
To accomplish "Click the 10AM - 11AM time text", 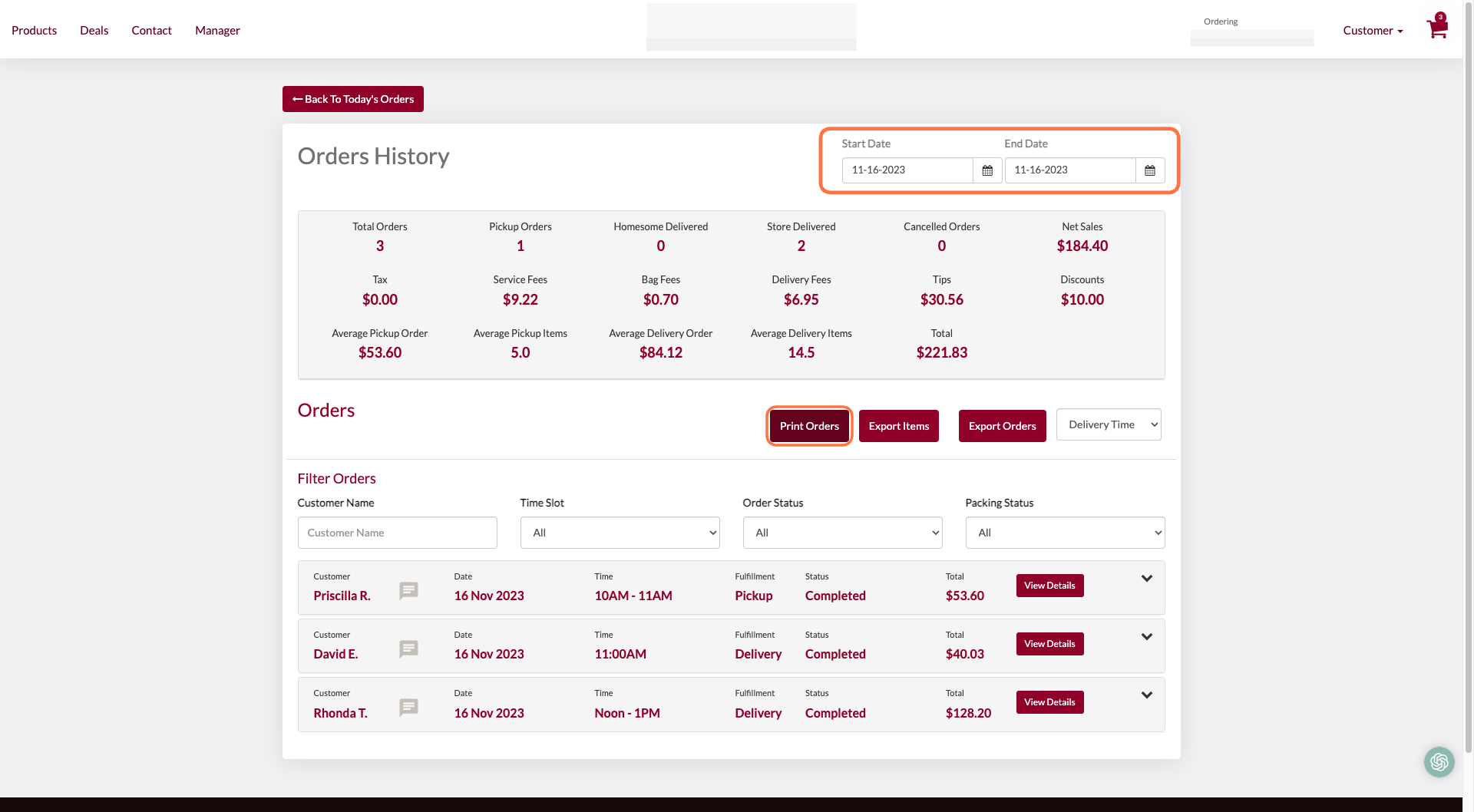I will click(x=633, y=596).
